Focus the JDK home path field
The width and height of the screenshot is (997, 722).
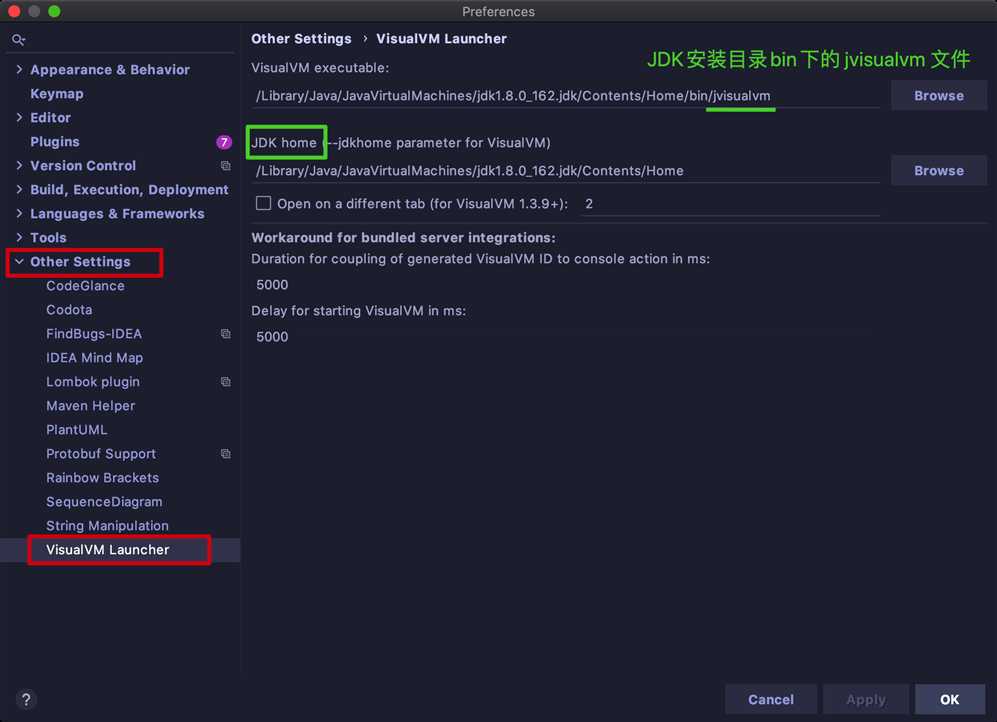566,171
